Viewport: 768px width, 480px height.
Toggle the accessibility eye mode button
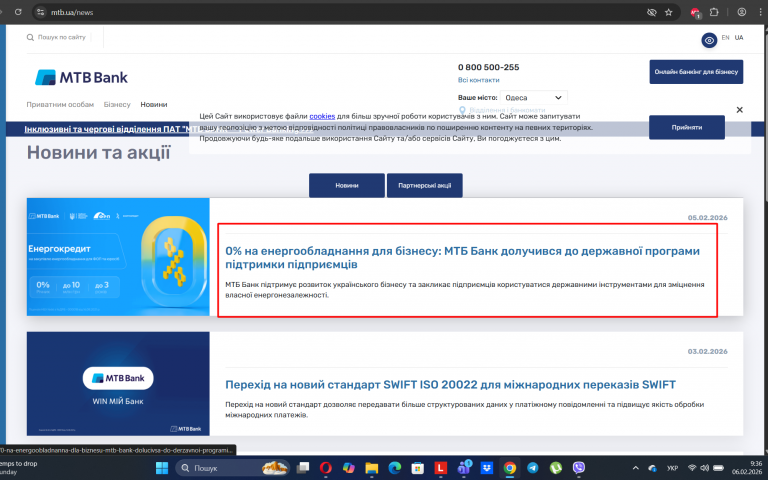(x=709, y=40)
